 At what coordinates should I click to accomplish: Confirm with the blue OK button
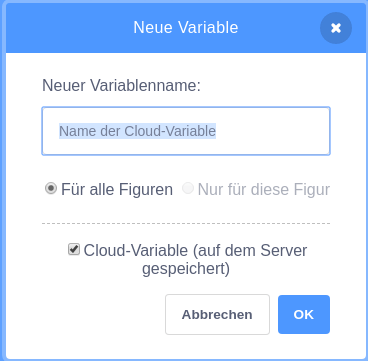[304, 314]
